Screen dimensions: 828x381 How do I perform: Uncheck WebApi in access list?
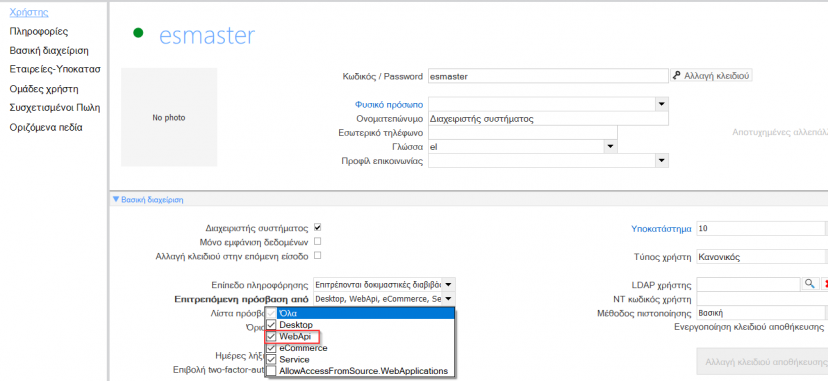coord(271,337)
